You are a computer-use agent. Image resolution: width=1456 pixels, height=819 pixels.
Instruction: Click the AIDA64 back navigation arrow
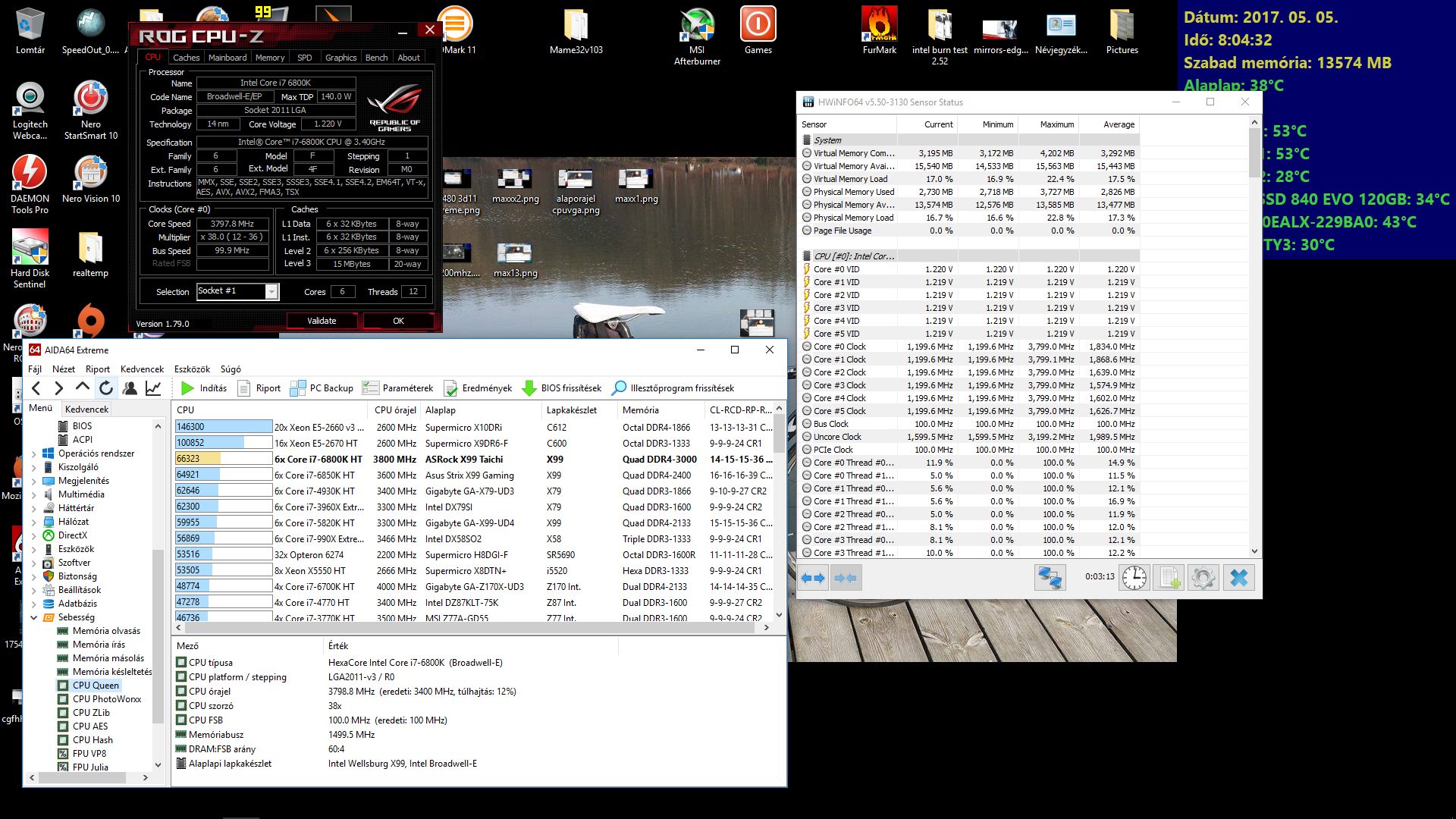36,388
